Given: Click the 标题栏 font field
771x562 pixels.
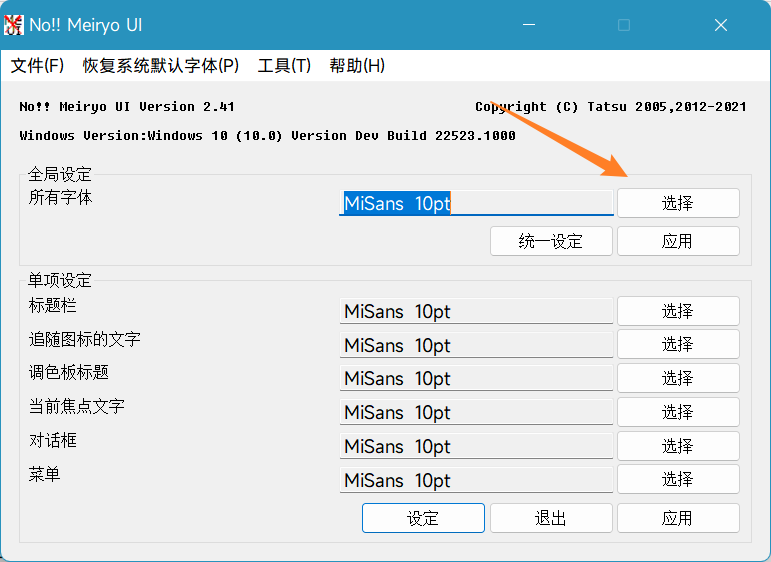Looking at the screenshot, I should click(476, 311).
